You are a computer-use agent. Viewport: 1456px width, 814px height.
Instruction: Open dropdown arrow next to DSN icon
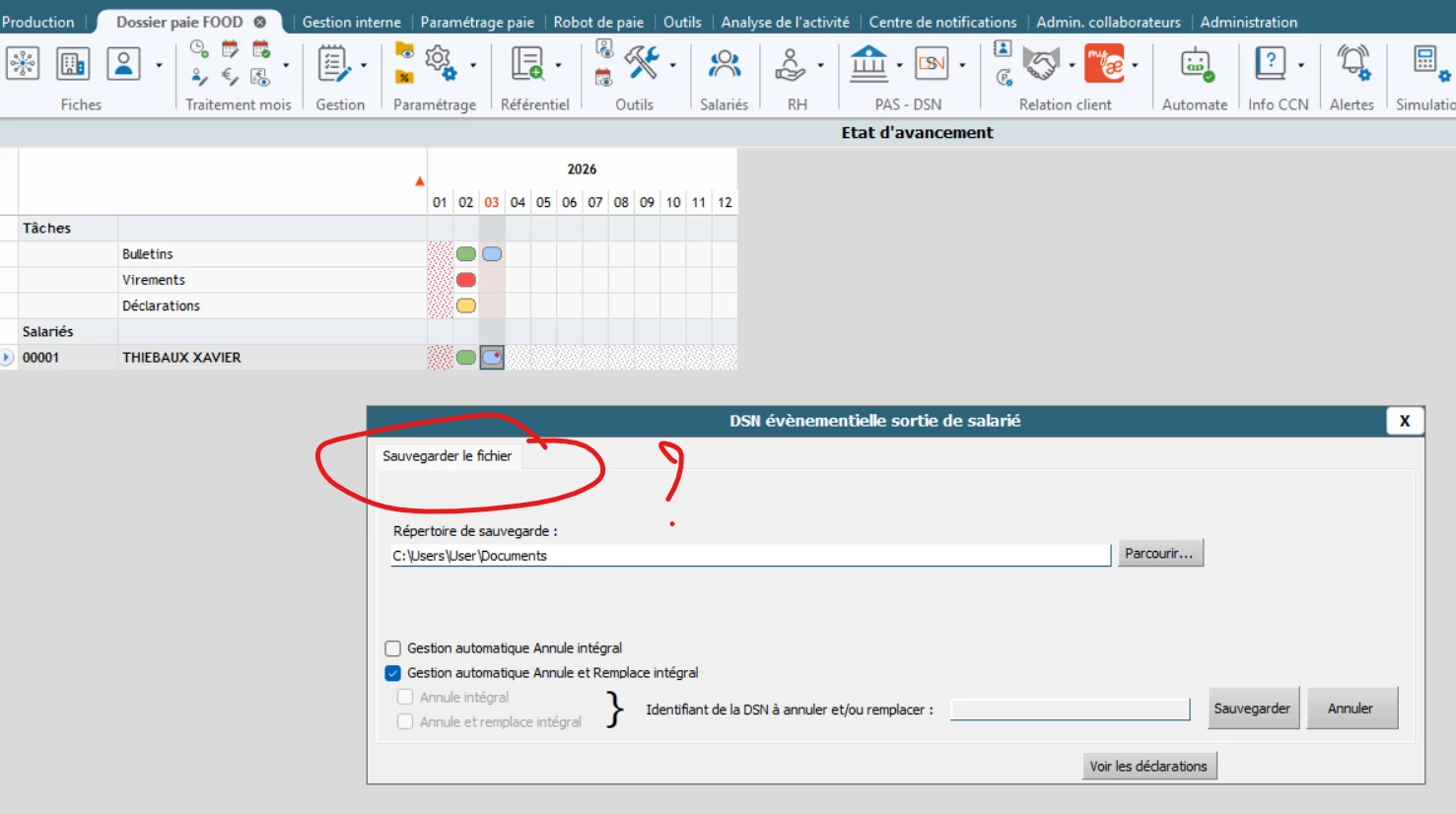click(x=962, y=66)
